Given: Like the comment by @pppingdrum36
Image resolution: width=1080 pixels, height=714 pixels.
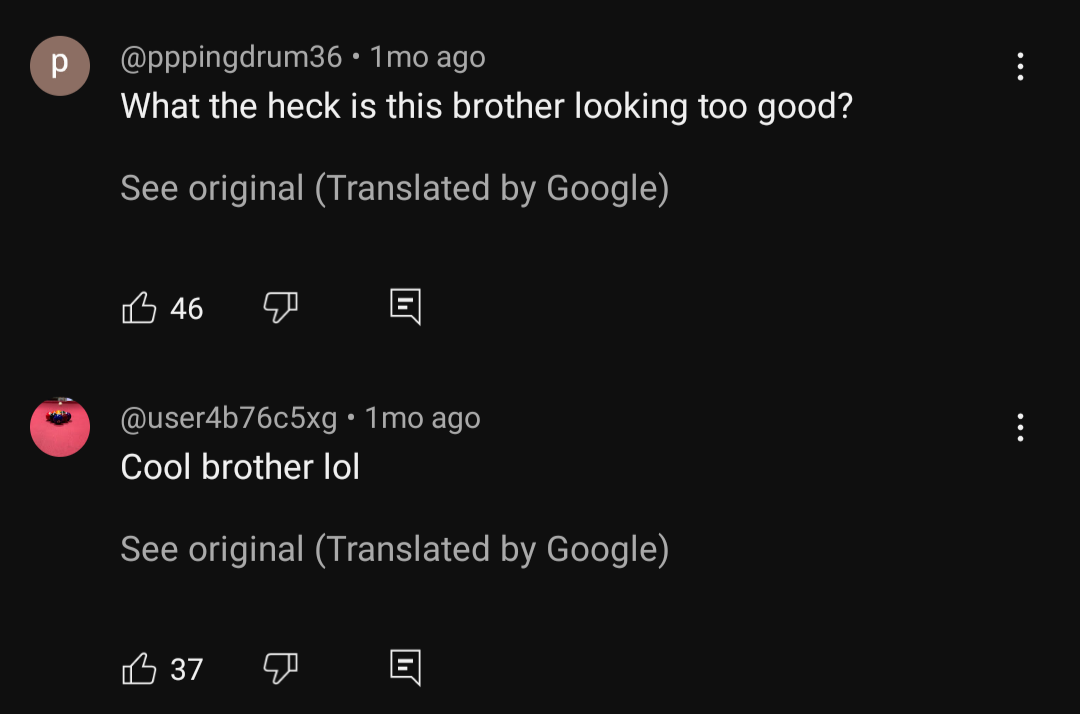Looking at the screenshot, I should (139, 308).
